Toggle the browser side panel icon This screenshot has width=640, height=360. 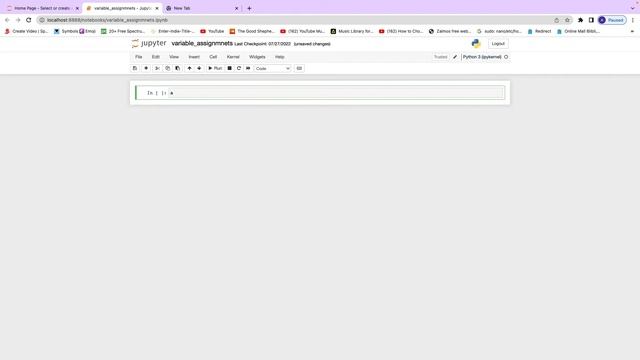(591, 20)
